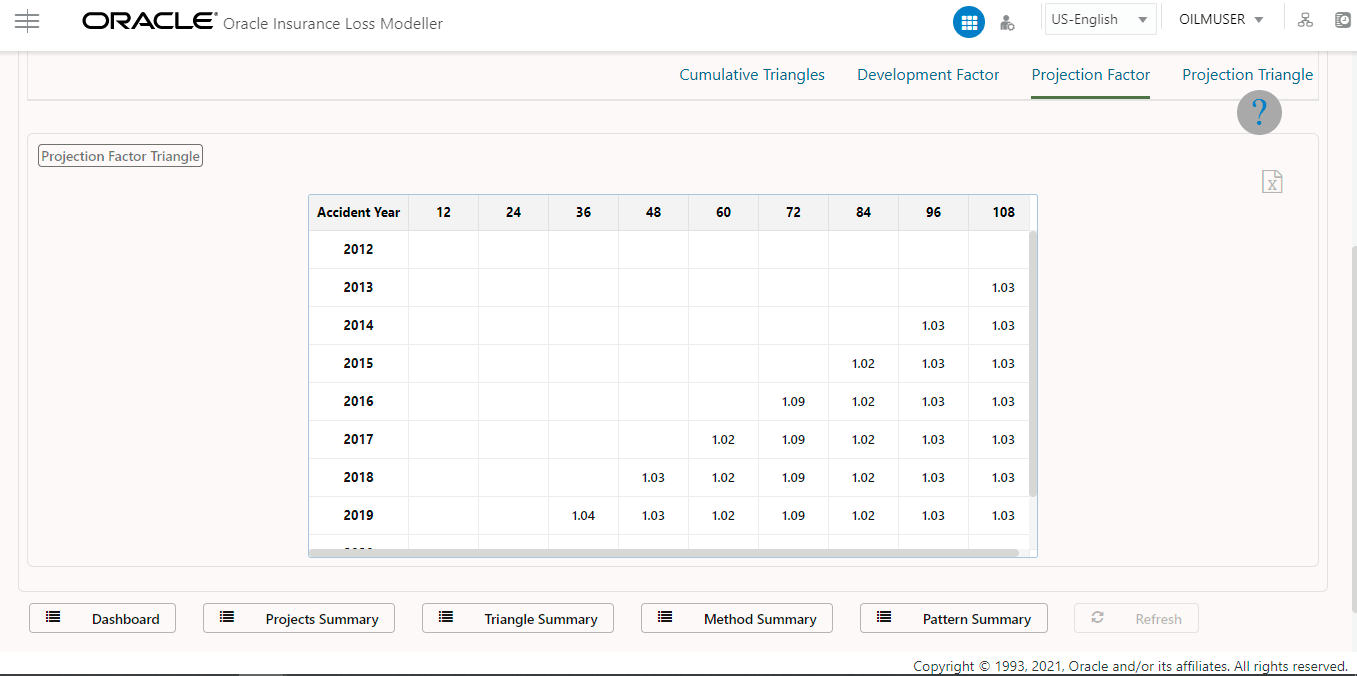Viewport: 1357px width, 676px height.
Task: Click the list icon on Method Summary button
Action: coord(665,617)
